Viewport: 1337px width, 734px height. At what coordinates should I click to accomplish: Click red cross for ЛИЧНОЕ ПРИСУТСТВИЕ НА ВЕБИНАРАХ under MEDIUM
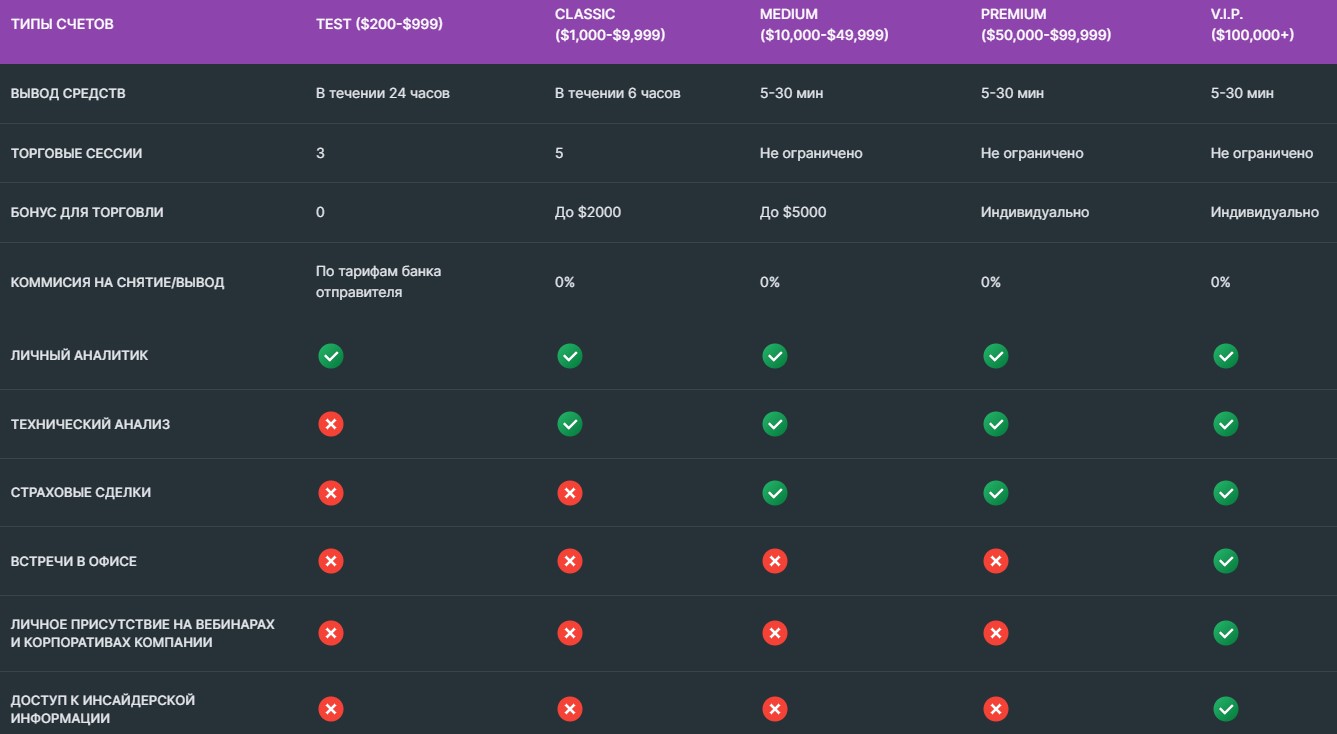click(x=775, y=632)
